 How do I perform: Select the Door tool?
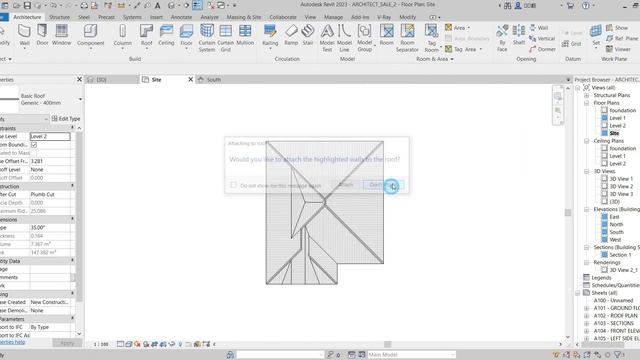[x=42, y=35]
